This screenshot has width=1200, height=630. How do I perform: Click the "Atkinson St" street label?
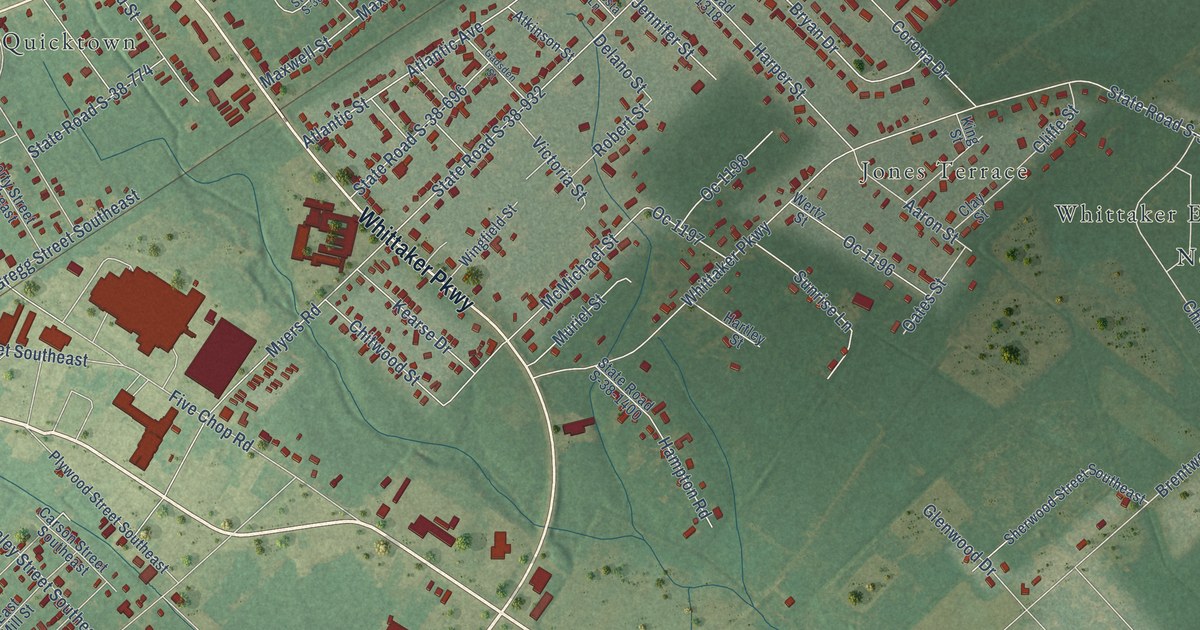(541, 35)
